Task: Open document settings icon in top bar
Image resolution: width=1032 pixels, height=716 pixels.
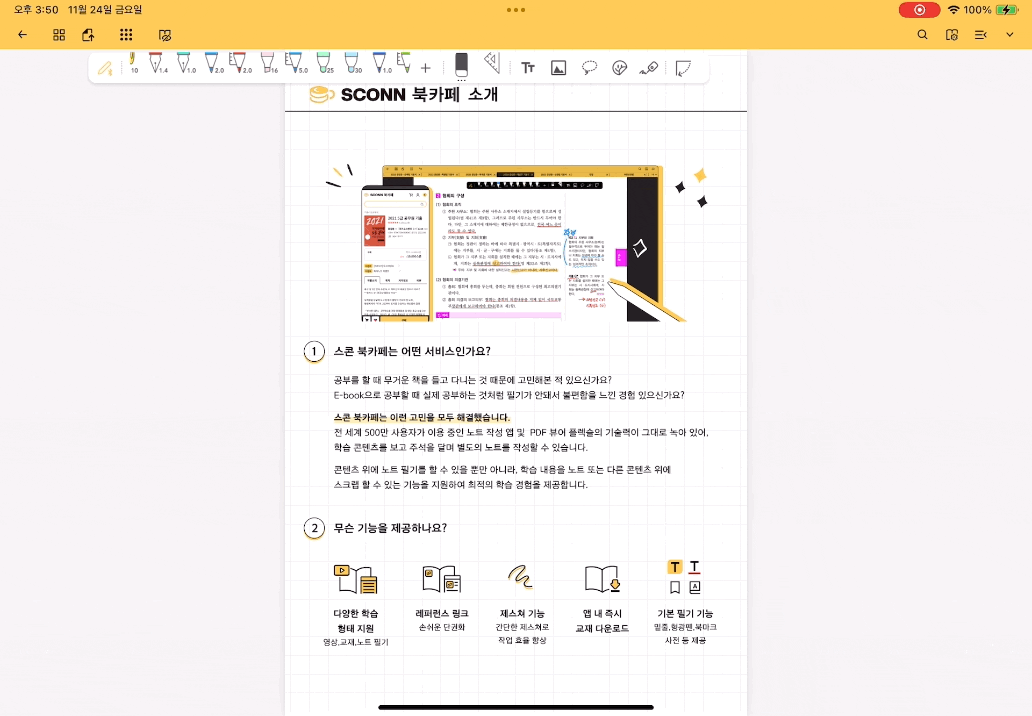Action: coord(951,35)
